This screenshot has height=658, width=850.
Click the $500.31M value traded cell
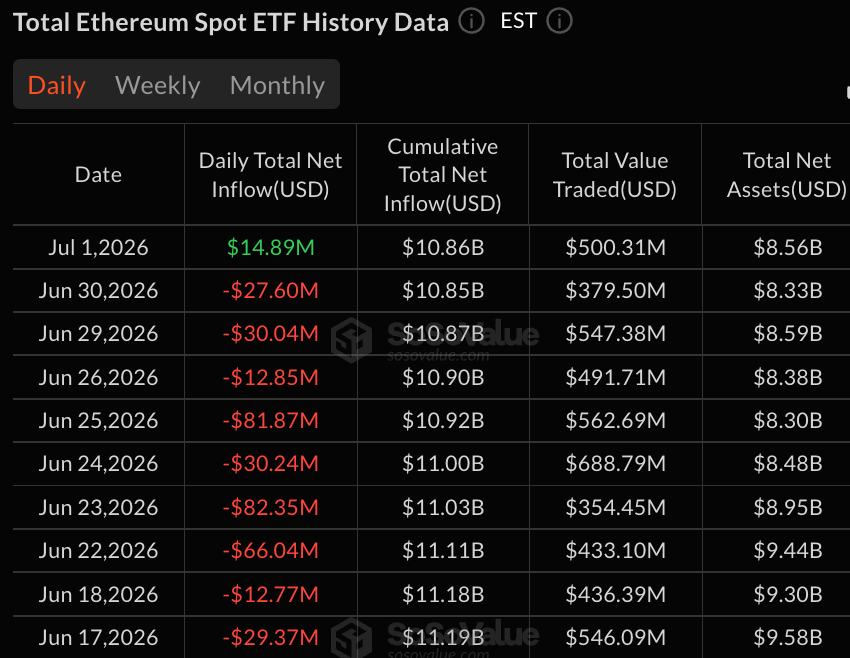point(615,248)
